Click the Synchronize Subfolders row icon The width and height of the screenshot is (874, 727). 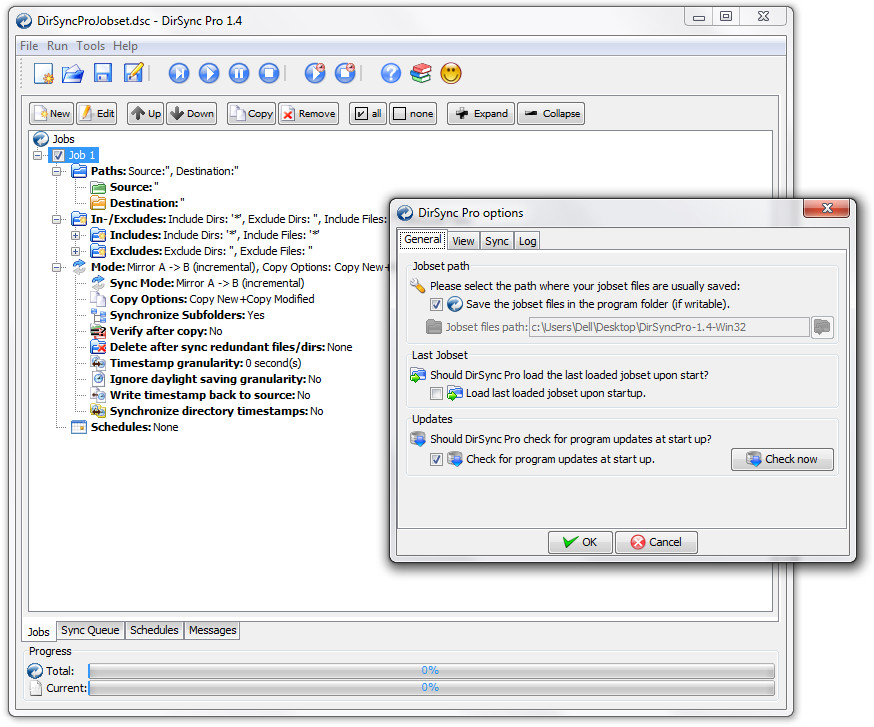tap(98, 316)
